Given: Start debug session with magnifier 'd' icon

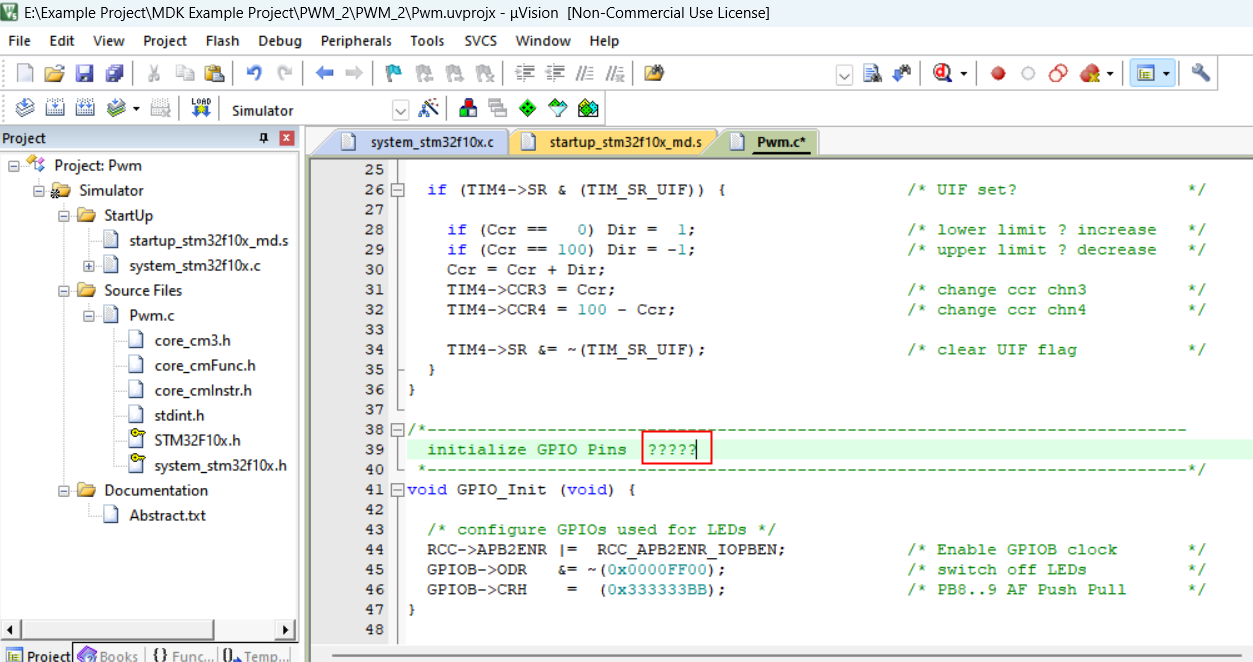Looking at the screenshot, I should (943, 73).
